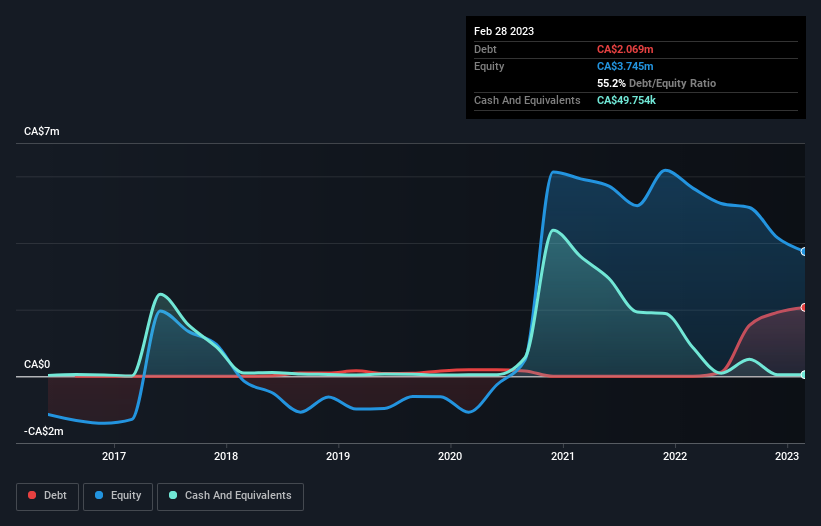Screen dimensions: 821x526
Task: Click the 2022 x-axis label
Action: pyautogui.click(x=674, y=456)
